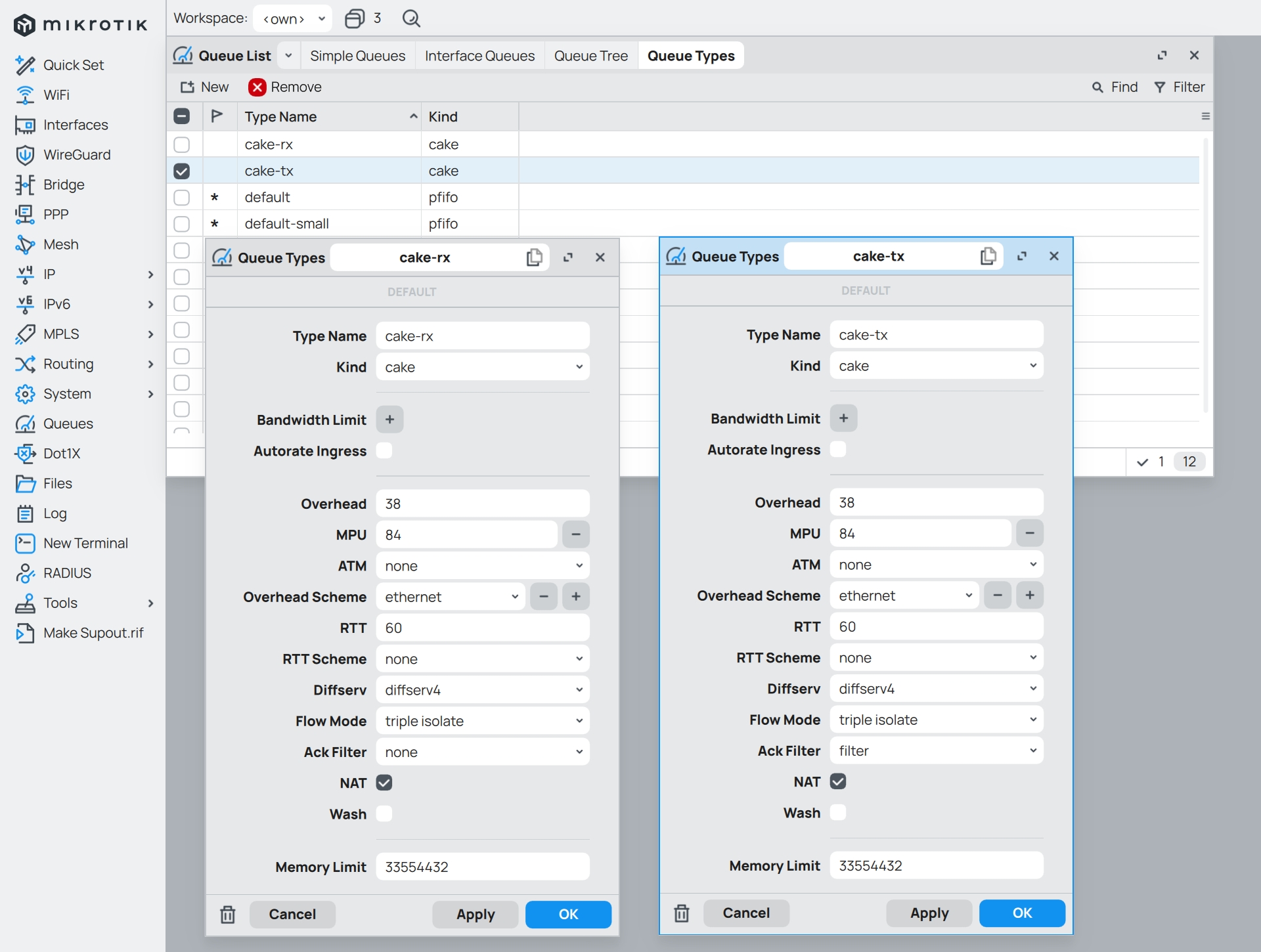The height and width of the screenshot is (952, 1261).
Task: Uncheck the cake-tx row checkbox
Action: click(x=182, y=171)
